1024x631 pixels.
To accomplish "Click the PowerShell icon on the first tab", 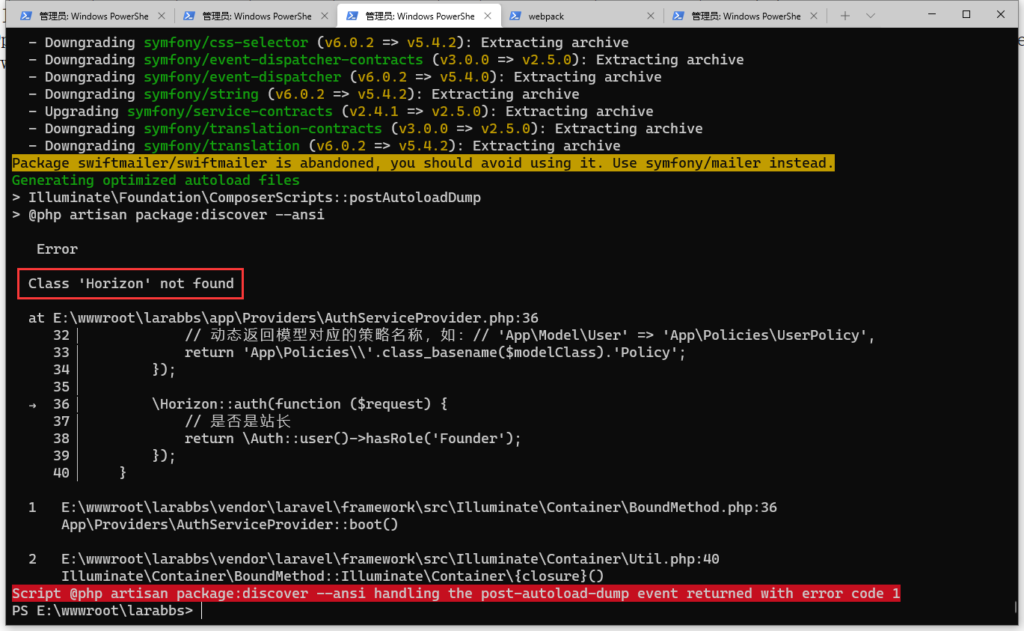I will [x=24, y=15].
